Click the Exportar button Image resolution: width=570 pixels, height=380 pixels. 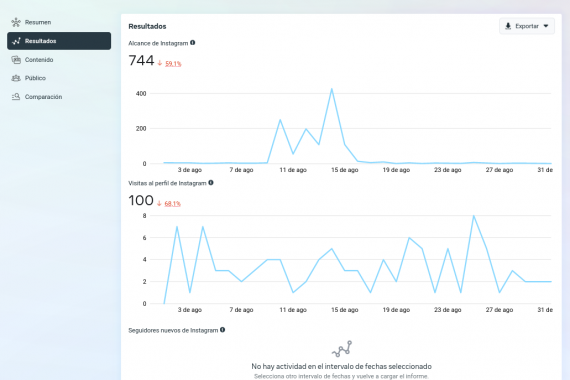[x=527, y=26]
